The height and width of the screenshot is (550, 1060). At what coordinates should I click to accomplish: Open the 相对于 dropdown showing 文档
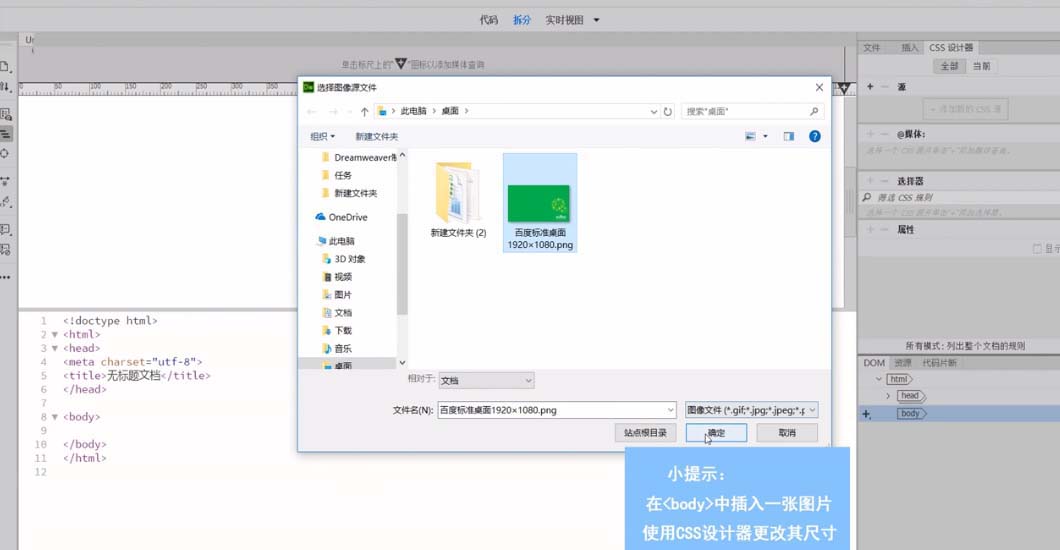tap(486, 380)
